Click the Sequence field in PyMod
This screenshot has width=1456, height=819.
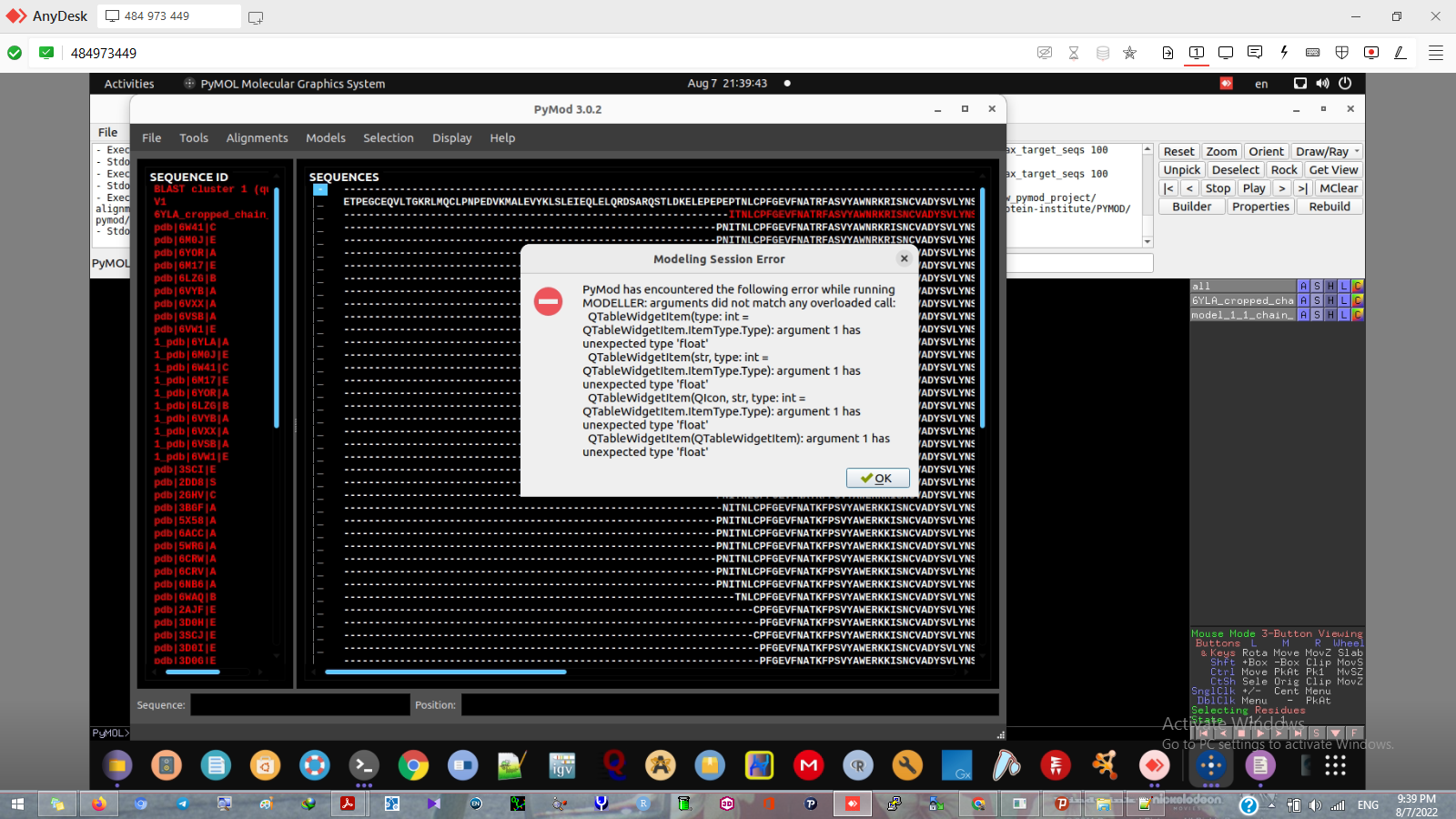300,704
